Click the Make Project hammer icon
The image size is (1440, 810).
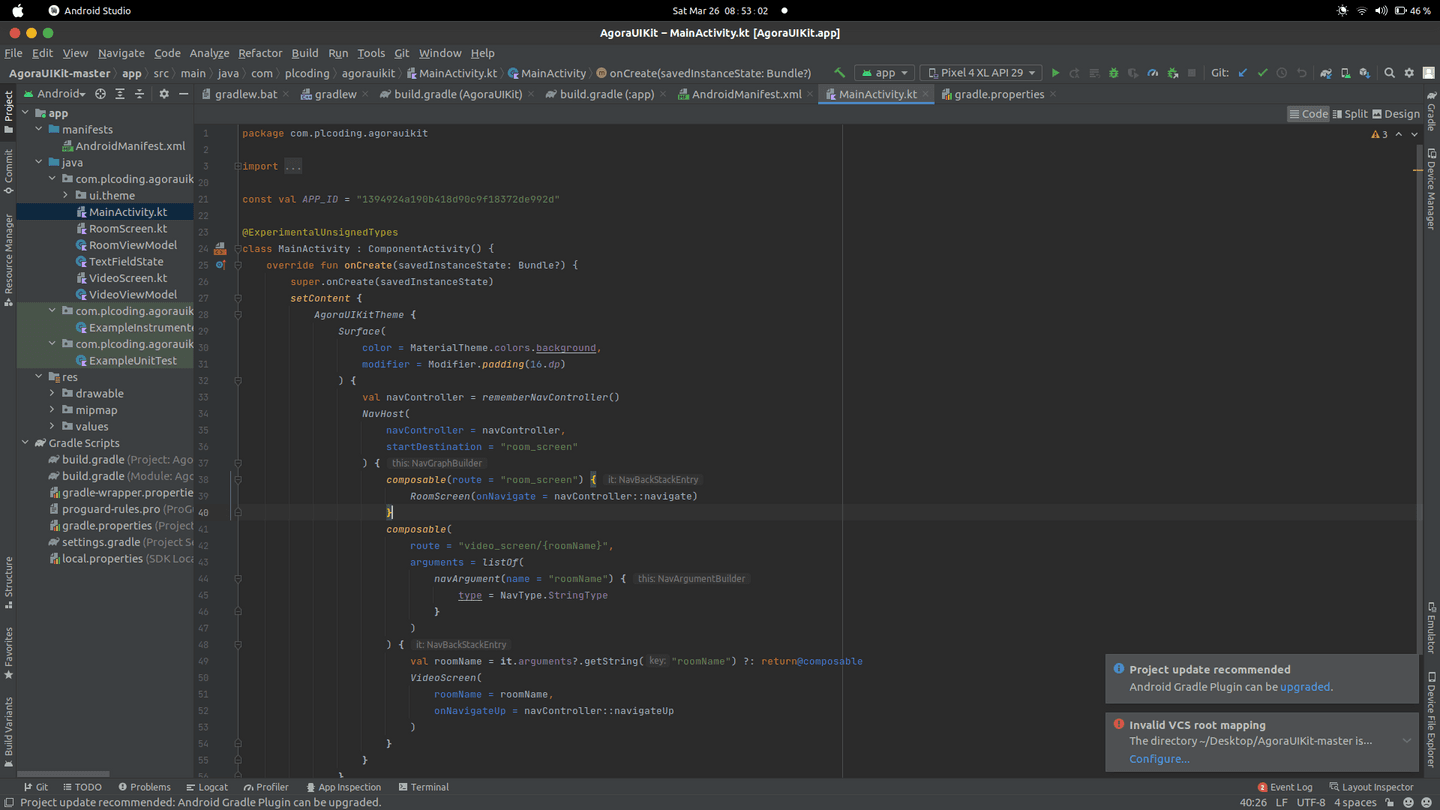[x=840, y=73]
